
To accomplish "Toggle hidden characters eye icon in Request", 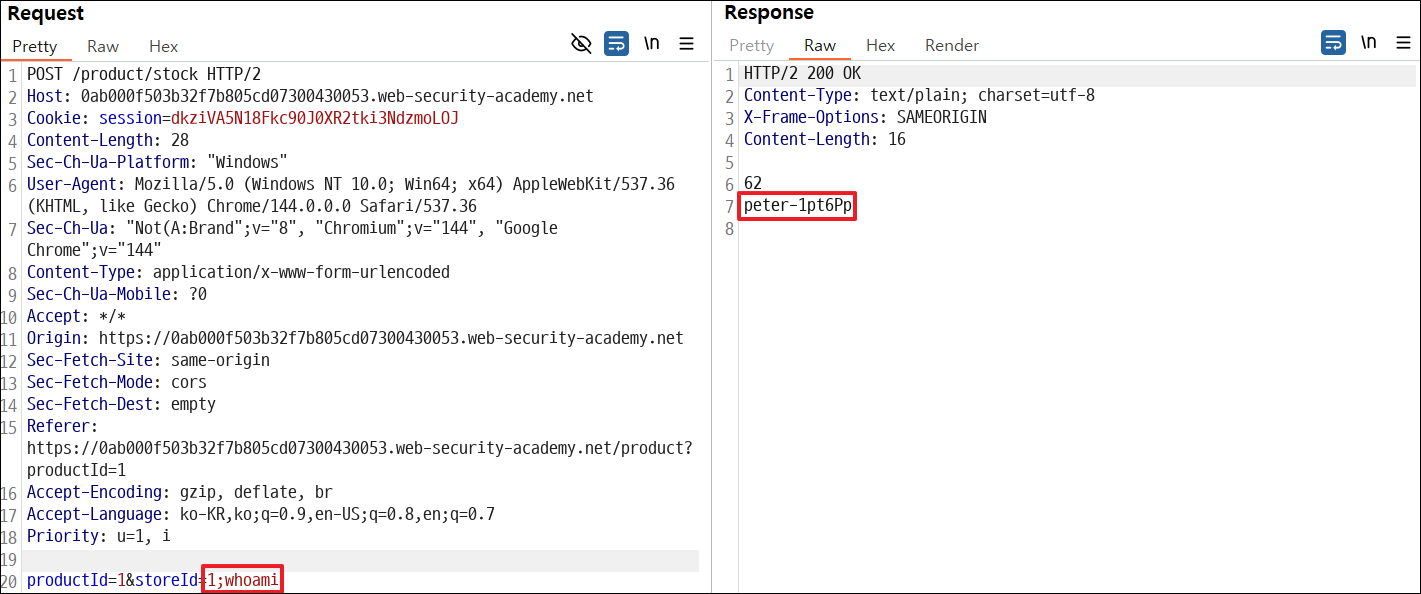I will click(x=581, y=44).
